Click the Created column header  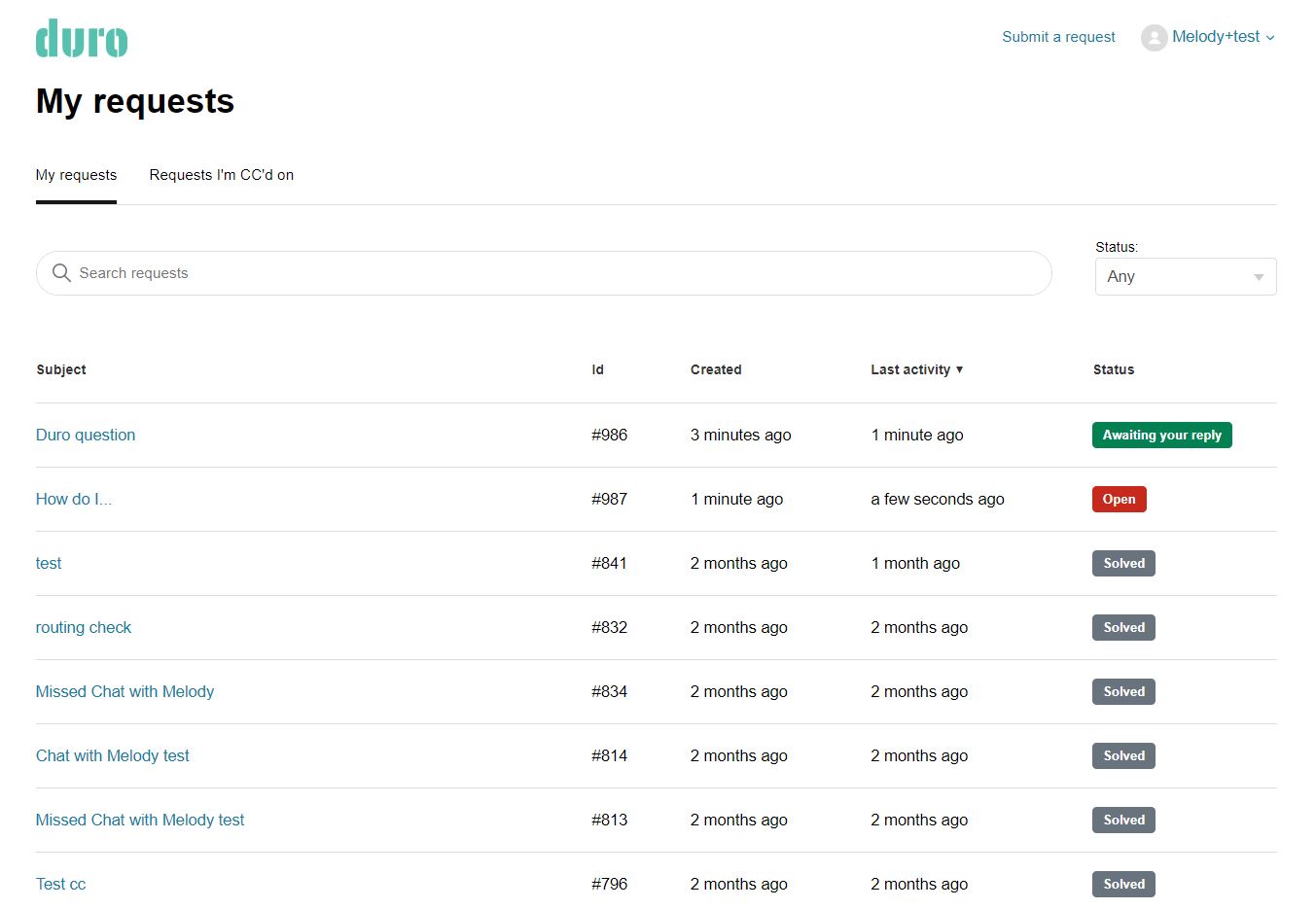(716, 369)
